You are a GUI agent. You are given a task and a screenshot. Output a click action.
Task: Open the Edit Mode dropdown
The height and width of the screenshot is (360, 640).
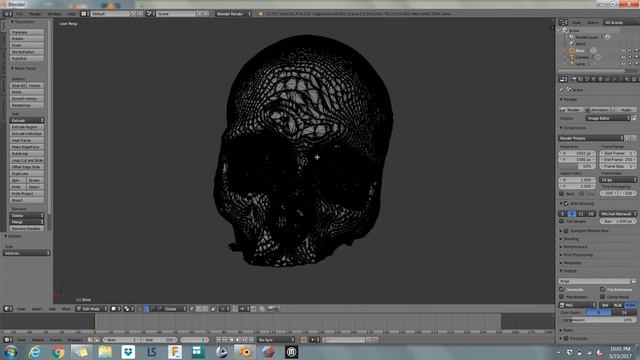click(x=91, y=309)
